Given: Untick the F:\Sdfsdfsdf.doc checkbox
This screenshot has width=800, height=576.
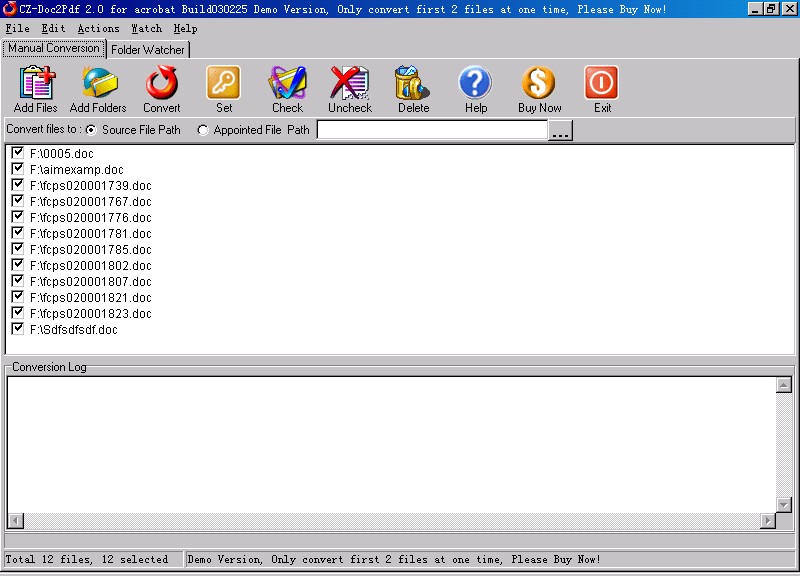Looking at the screenshot, I should click(x=17, y=329).
